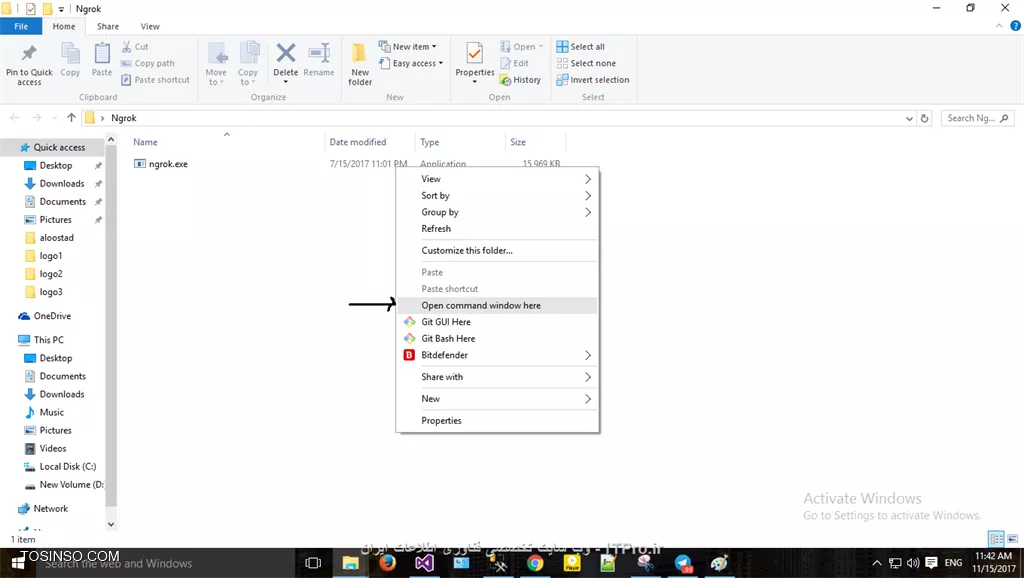Open the Properties checkmark icon
1024x578 pixels.
(475, 53)
